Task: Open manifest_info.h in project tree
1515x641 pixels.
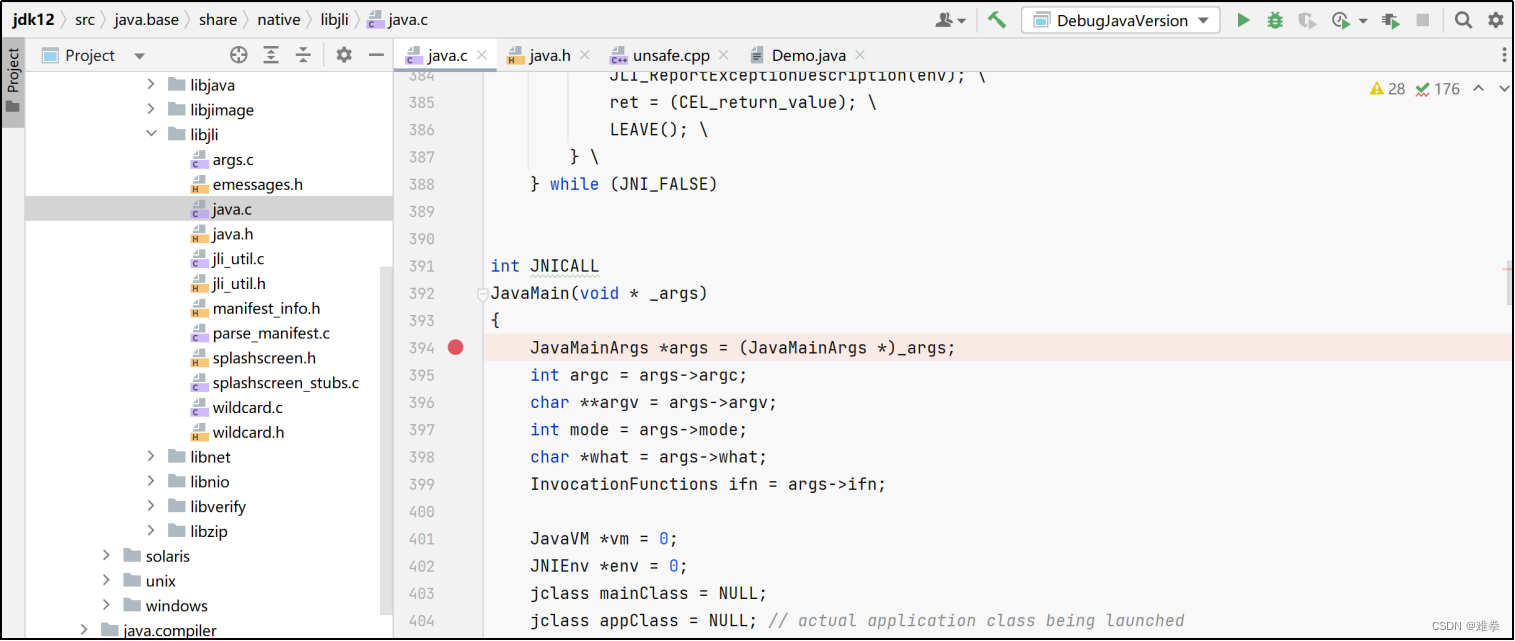Action: (255, 308)
